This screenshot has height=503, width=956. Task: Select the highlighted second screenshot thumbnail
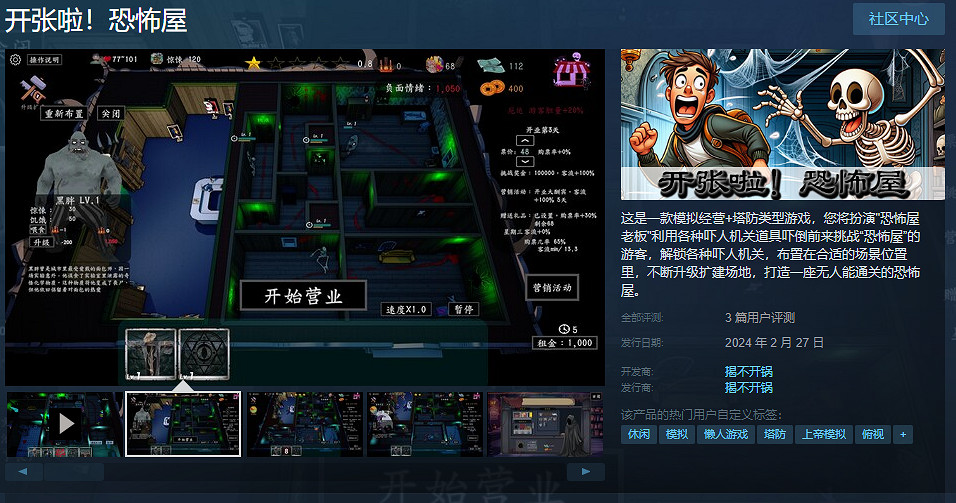(183, 424)
